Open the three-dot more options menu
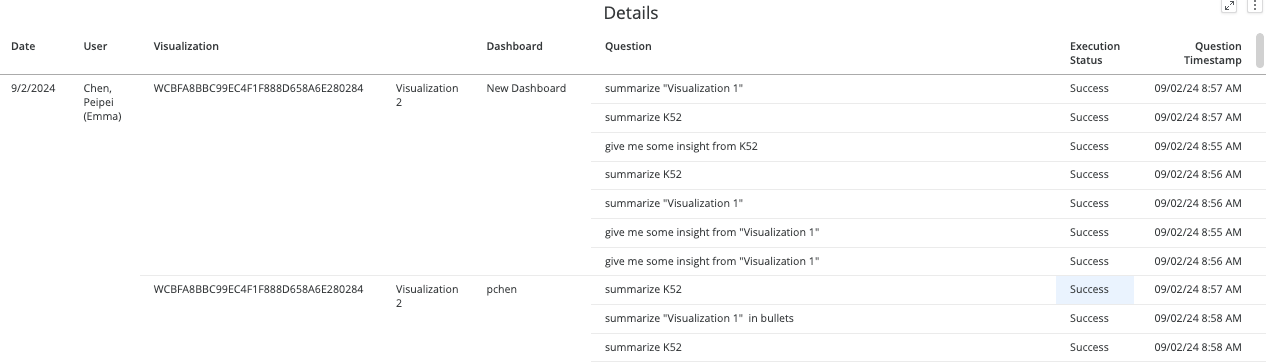The width and height of the screenshot is (1269, 362). pos(1255,7)
